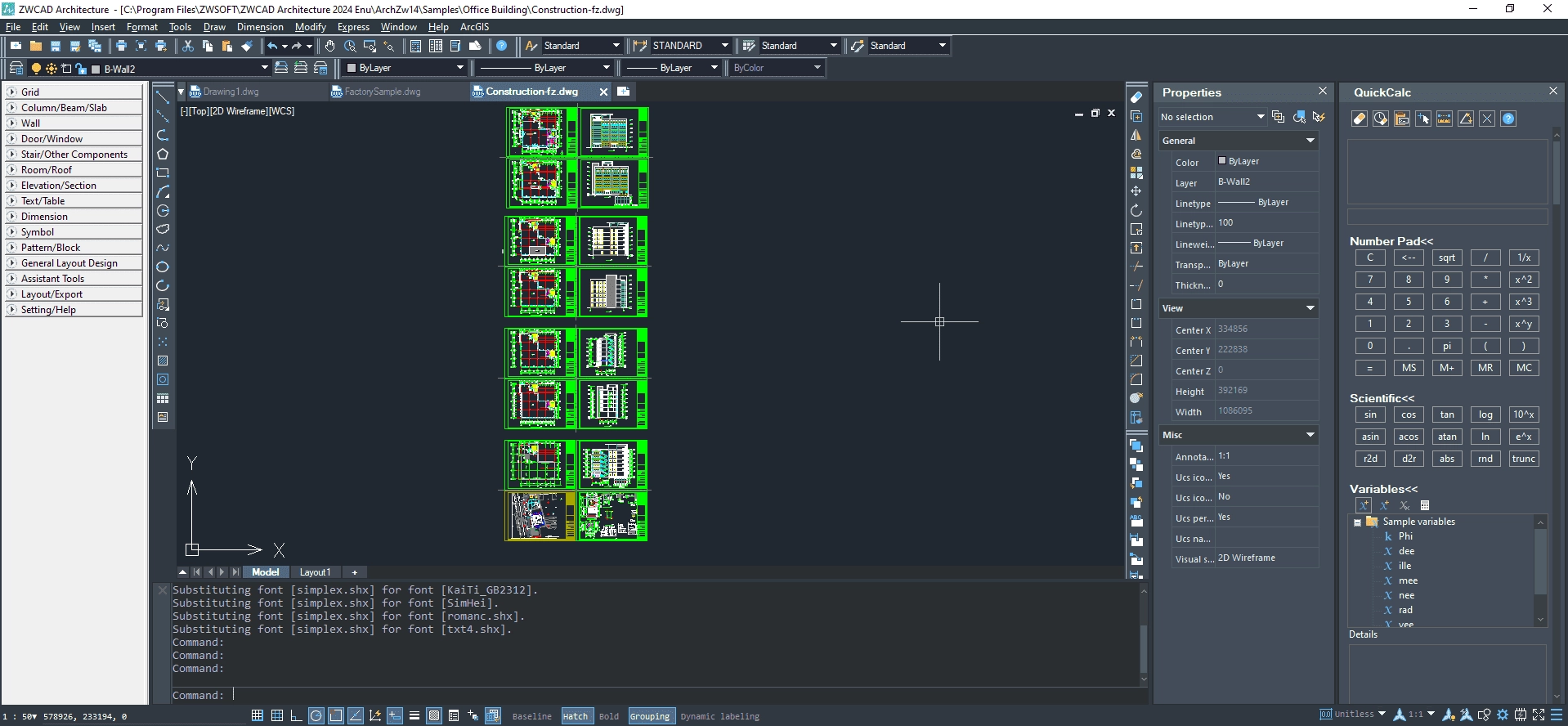Toggle Baseline in the status bar

coord(532,716)
